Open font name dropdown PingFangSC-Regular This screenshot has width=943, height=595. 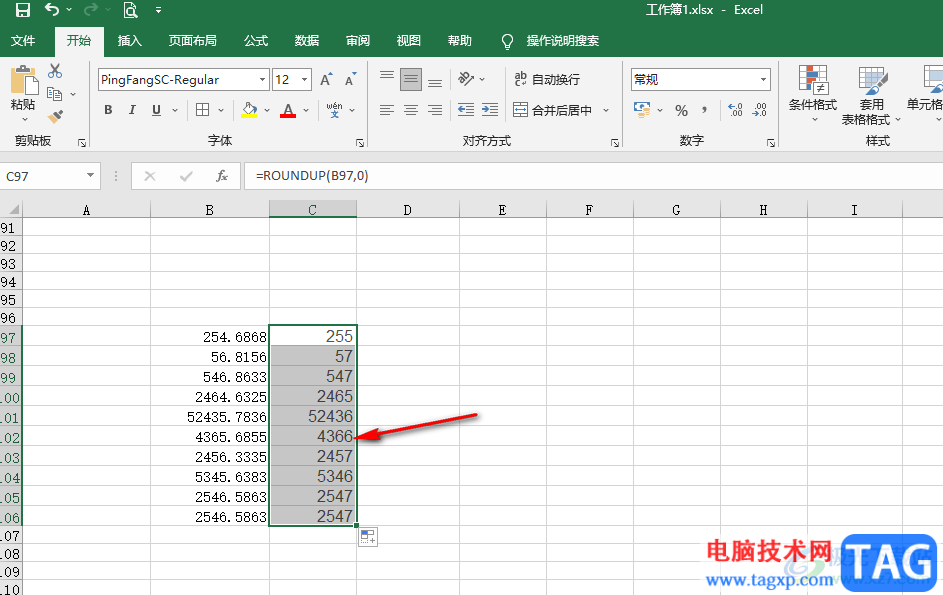click(262, 79)
